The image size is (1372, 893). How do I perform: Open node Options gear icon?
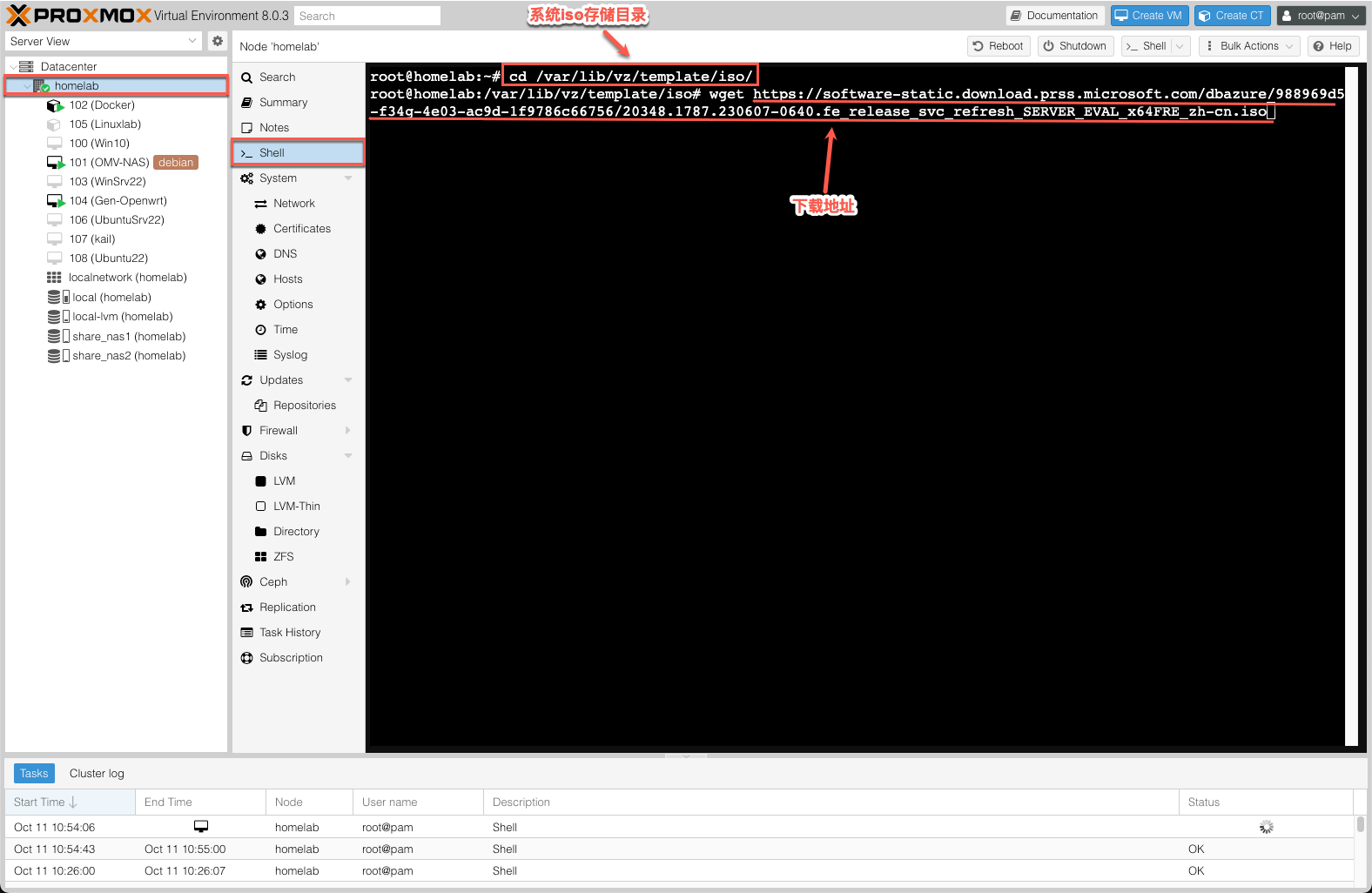click(x=260, y=305)
